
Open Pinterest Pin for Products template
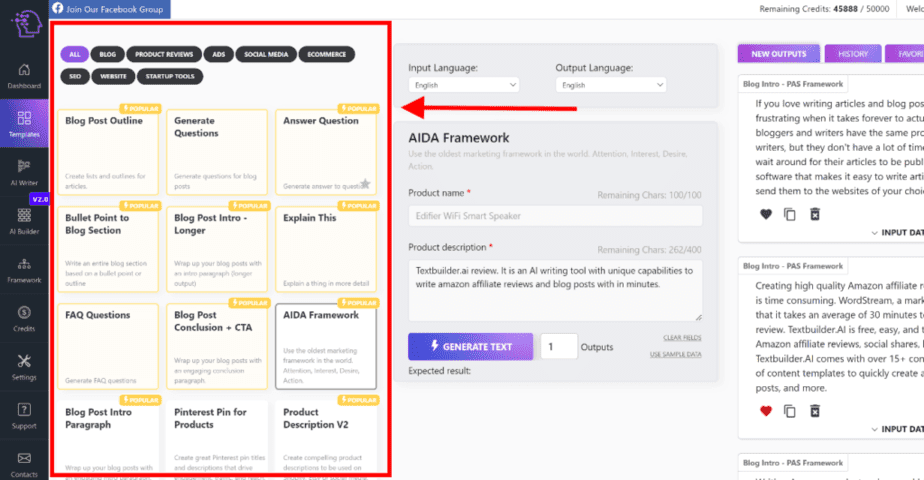click(x=217, y=437)
